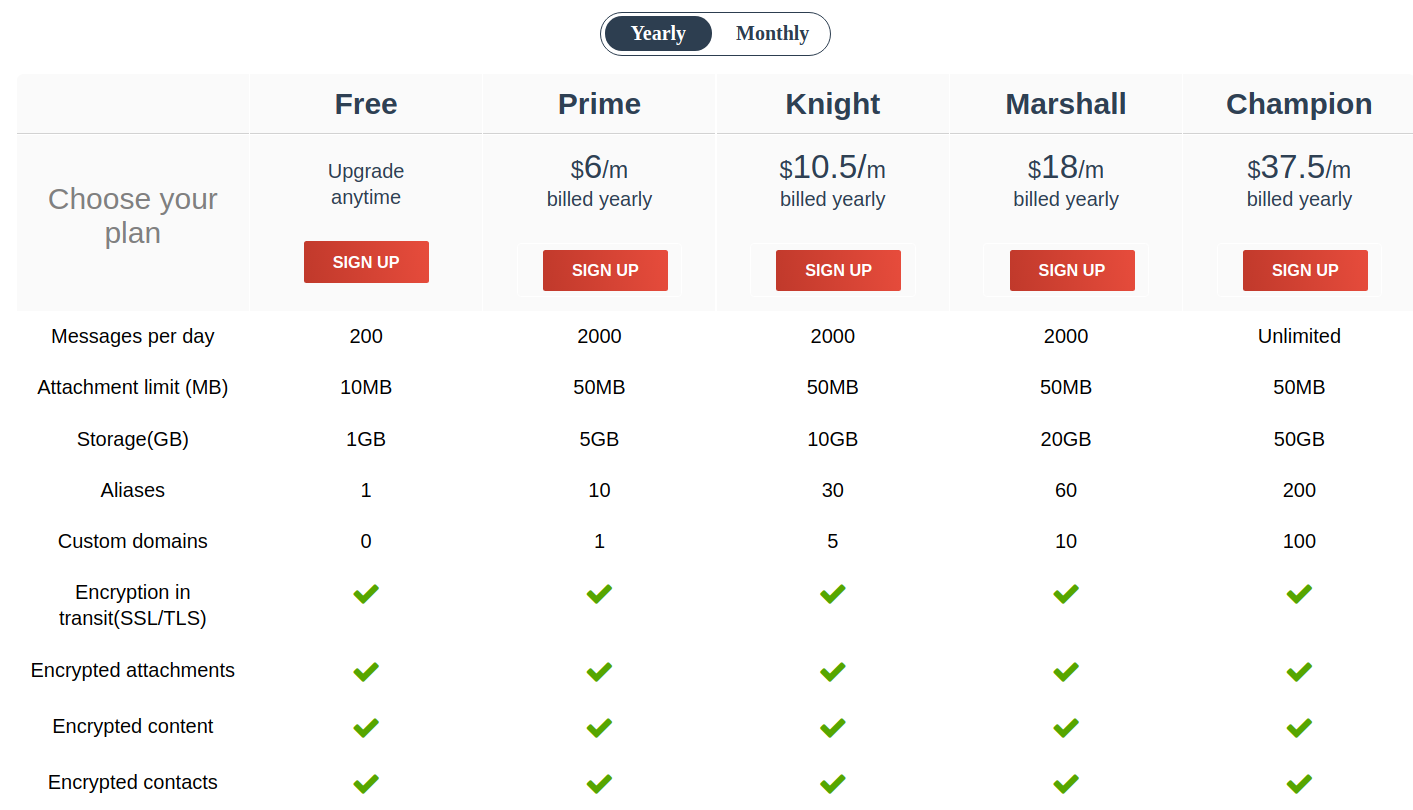Click Prime plan encrypted attachments checkmark

click(599, 672)
